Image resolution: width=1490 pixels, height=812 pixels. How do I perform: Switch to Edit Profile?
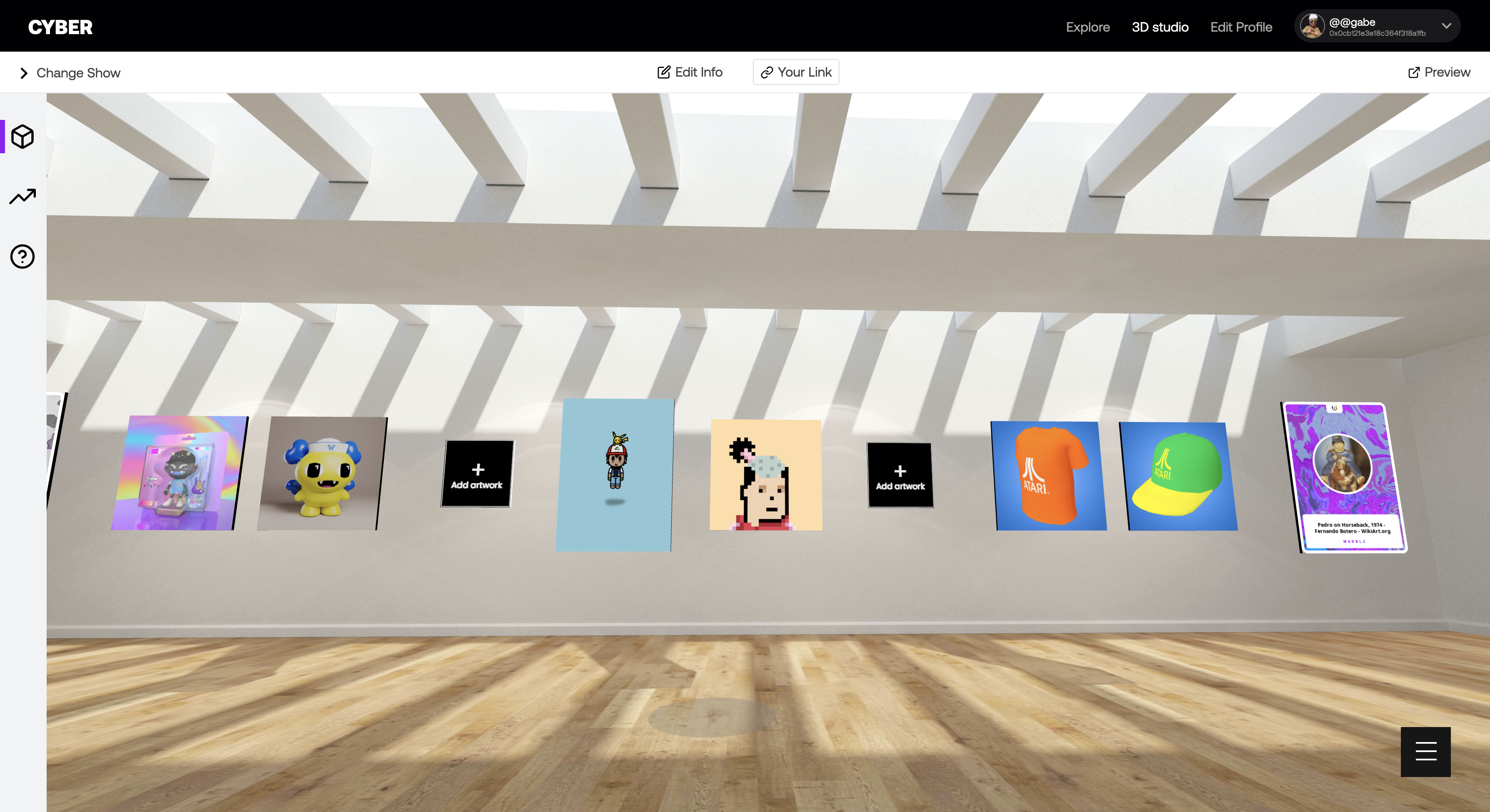1241,27
